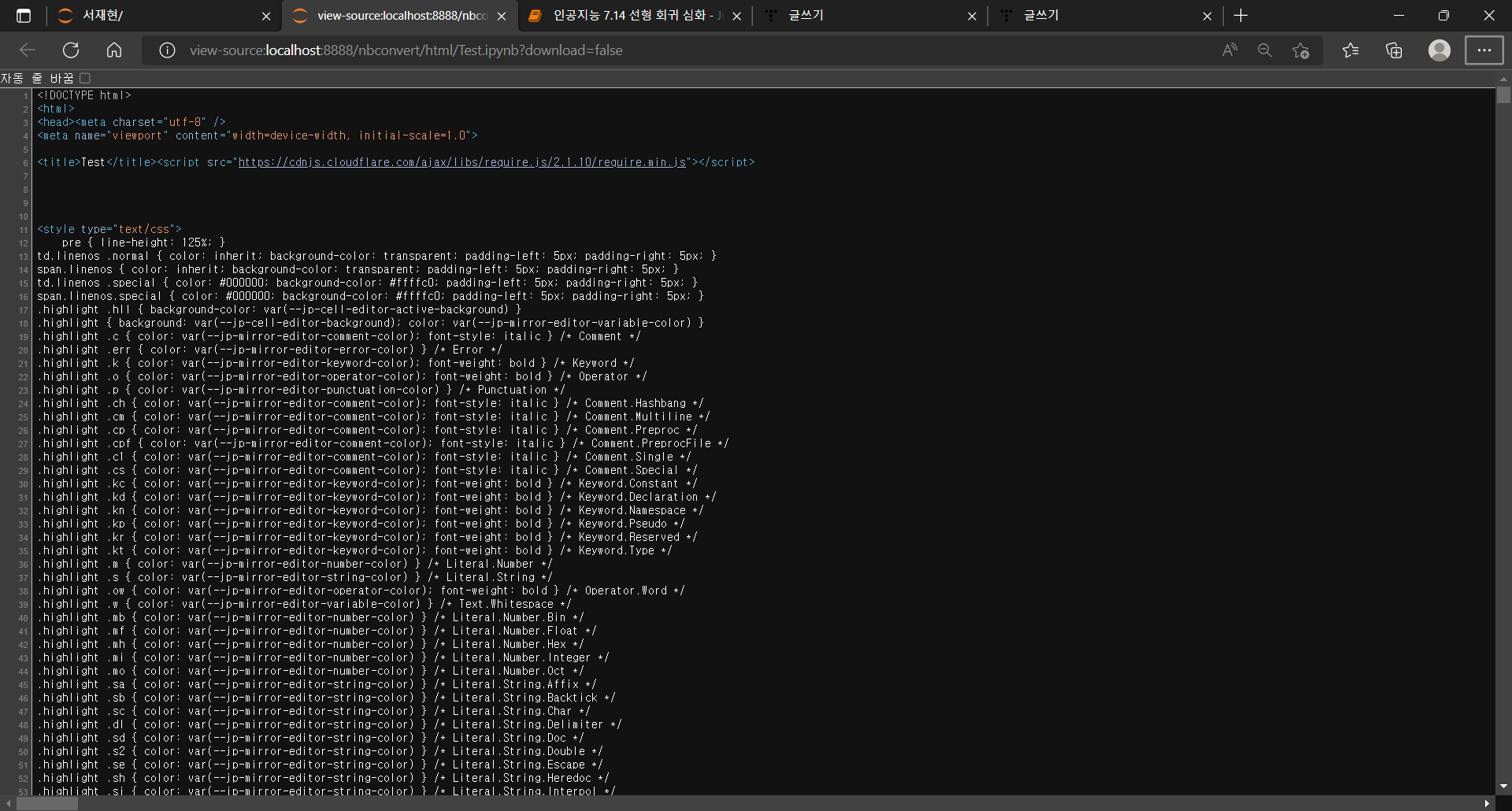Click the scroll left arrow
The width and height of the screenshot is (1512, 811).
coord(8,804)
